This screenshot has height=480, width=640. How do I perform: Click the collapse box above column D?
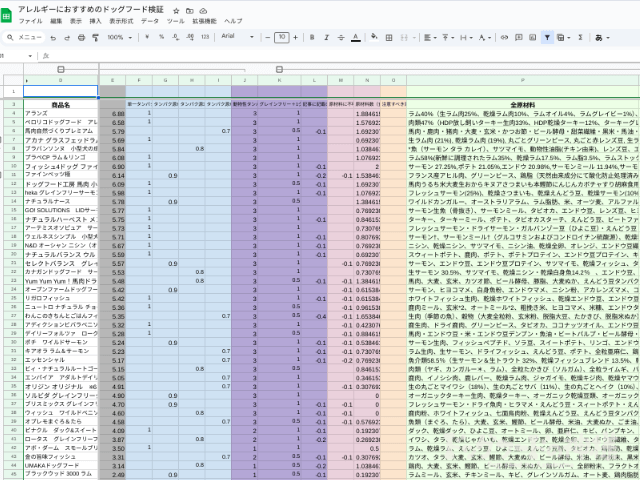[61, 69]
